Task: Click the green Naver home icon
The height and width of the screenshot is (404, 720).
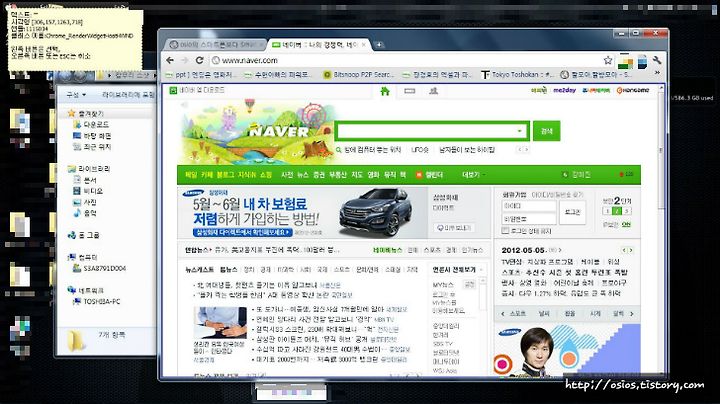Action: click(x=385, y=91)
